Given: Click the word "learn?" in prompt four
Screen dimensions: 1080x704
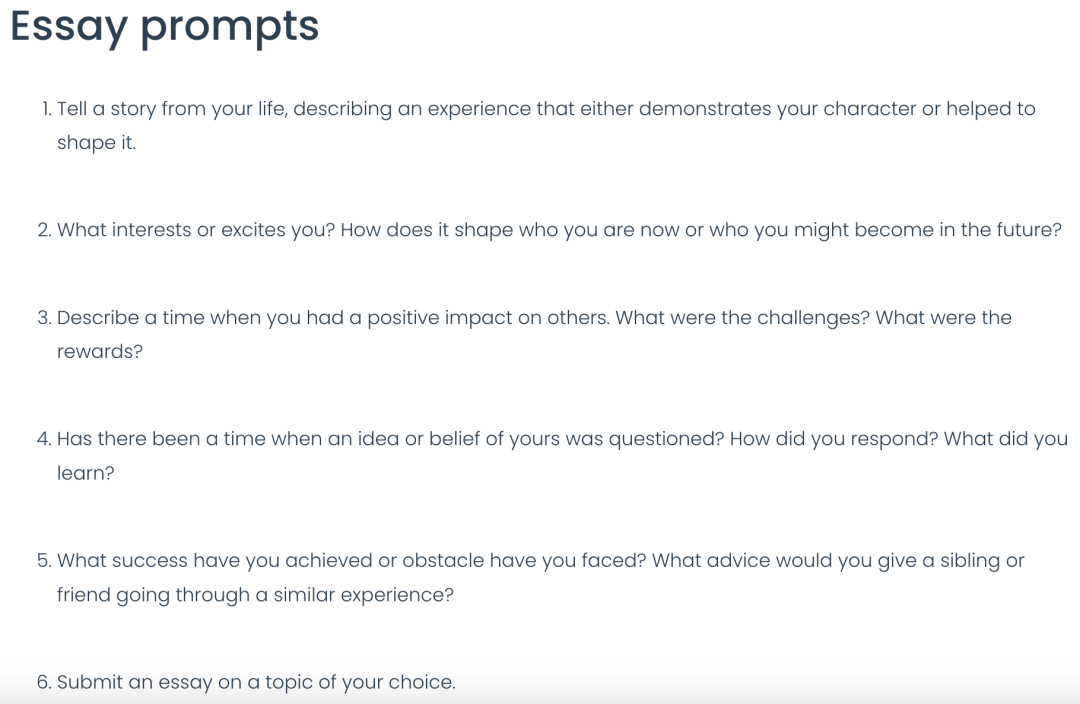Looking at the screenshot, I should (85, 473).
